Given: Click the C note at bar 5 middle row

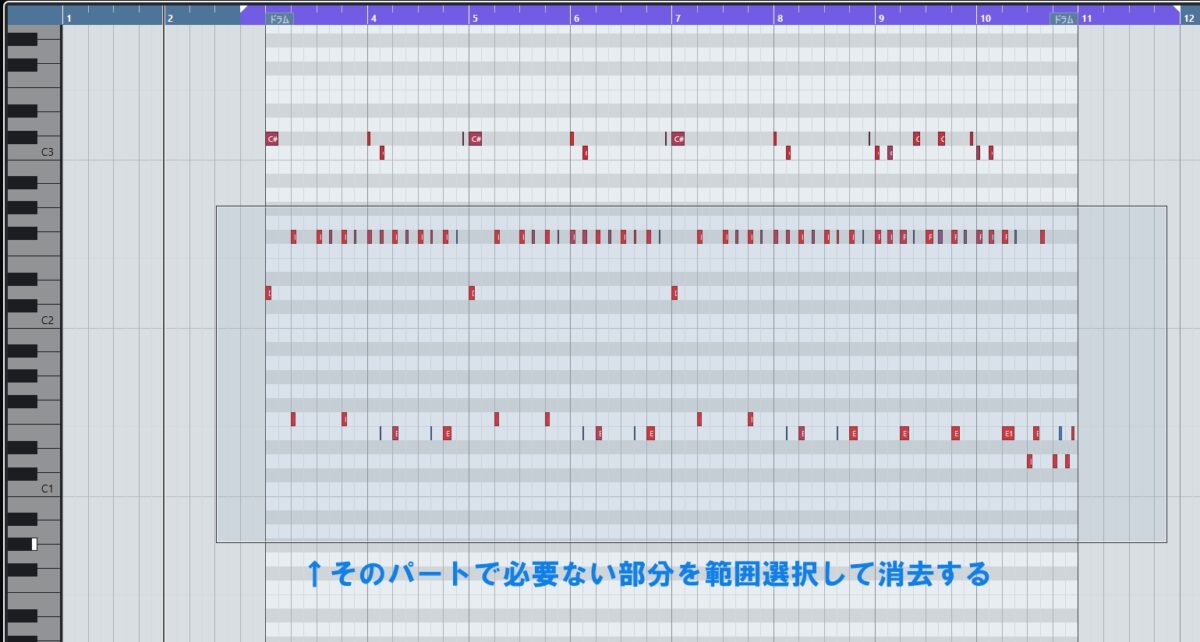Looking at the screenshot, I should pyautogui.click(x=471, y=292).
